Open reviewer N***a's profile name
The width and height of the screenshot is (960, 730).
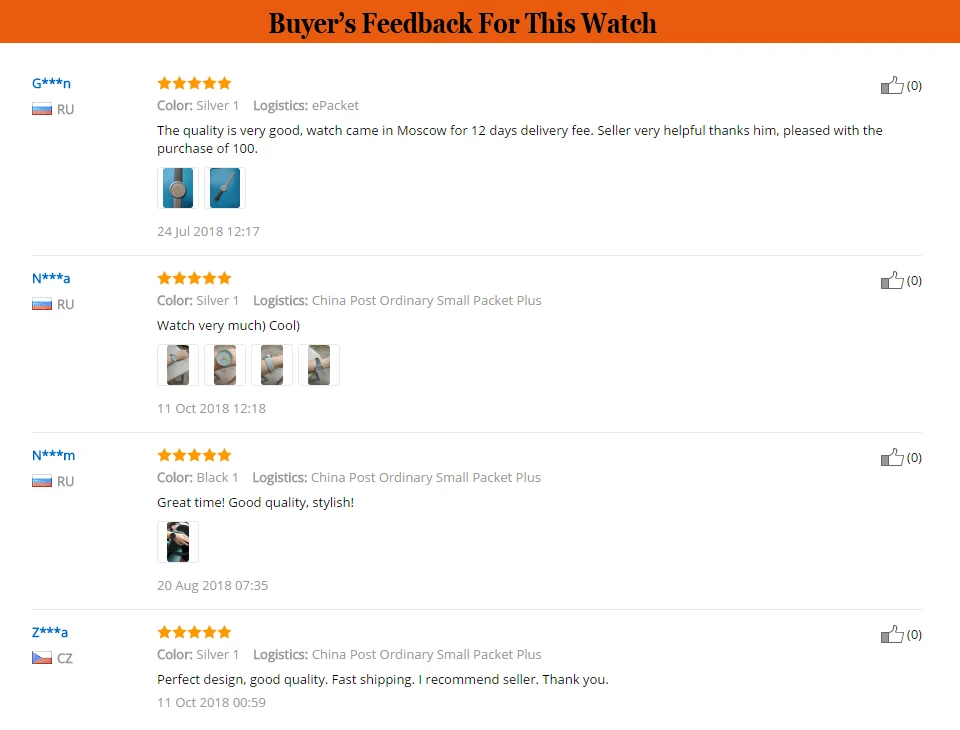pos(51,279)
